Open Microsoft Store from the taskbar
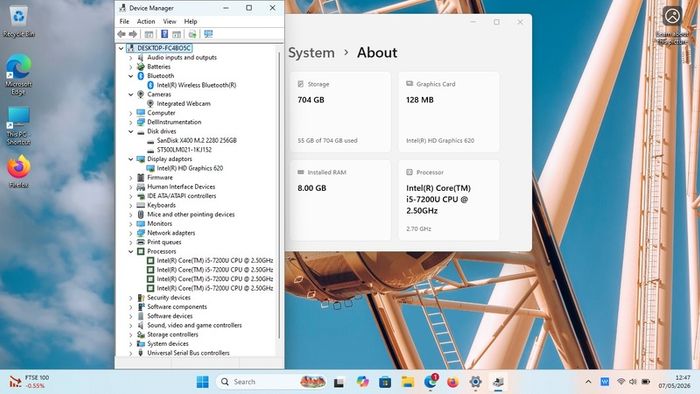Screen dimensions: 700x394 point(385,382)
